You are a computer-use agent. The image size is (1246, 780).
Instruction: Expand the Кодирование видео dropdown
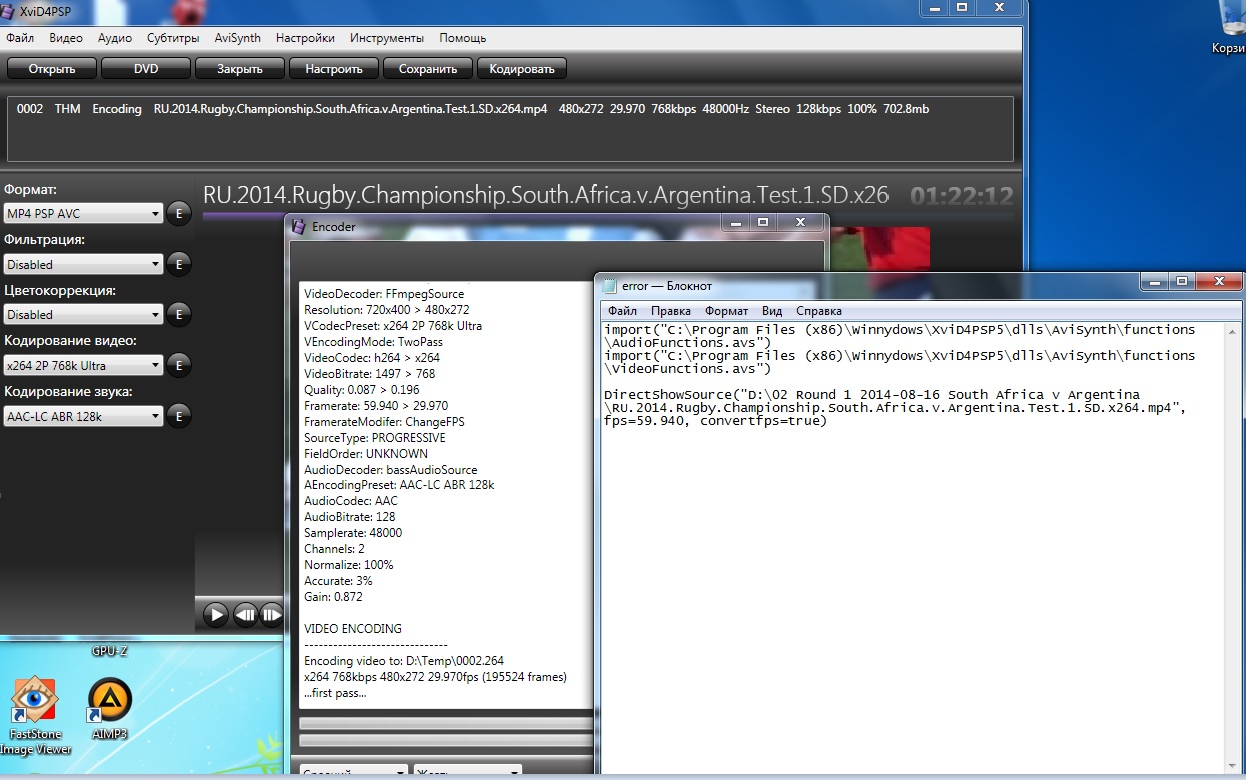83,366
